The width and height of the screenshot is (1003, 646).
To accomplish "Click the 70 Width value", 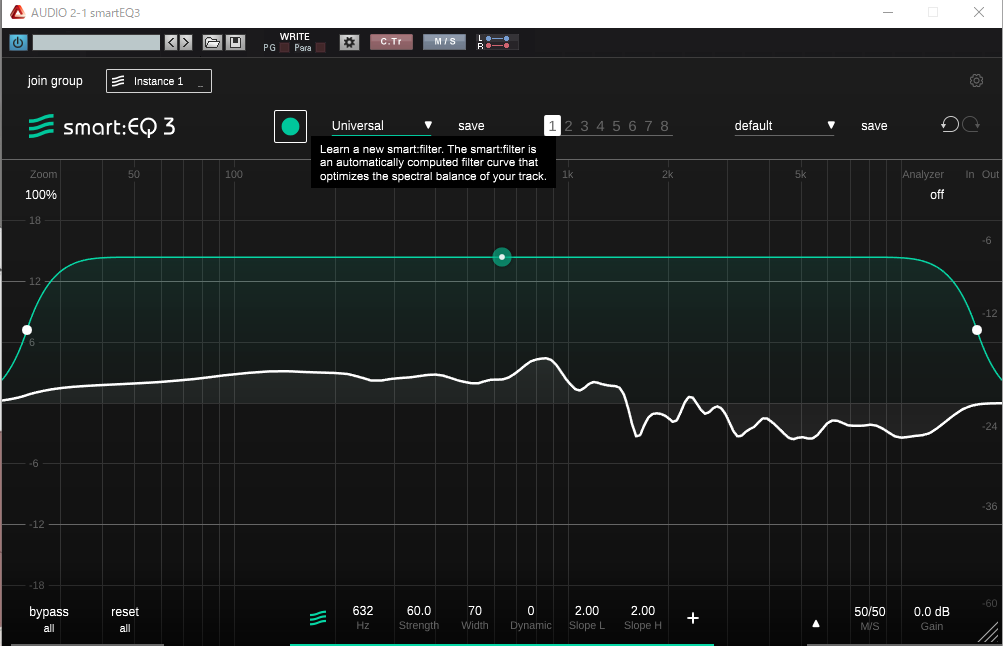I will pos(475,611).
